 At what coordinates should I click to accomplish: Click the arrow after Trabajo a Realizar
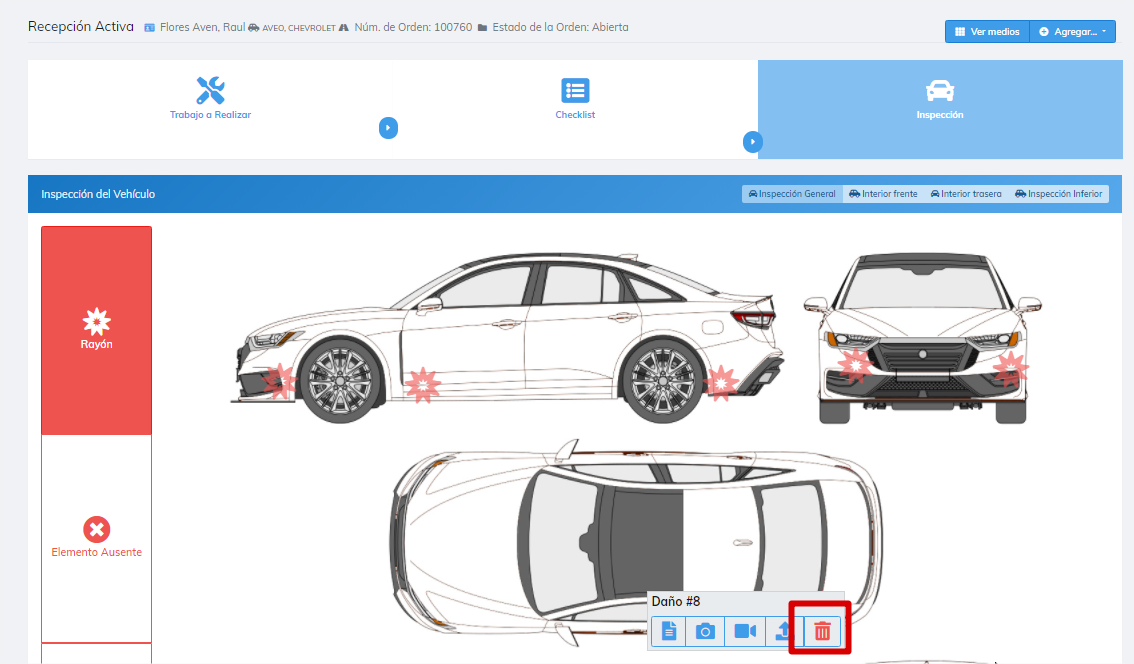tap(389, 128)
